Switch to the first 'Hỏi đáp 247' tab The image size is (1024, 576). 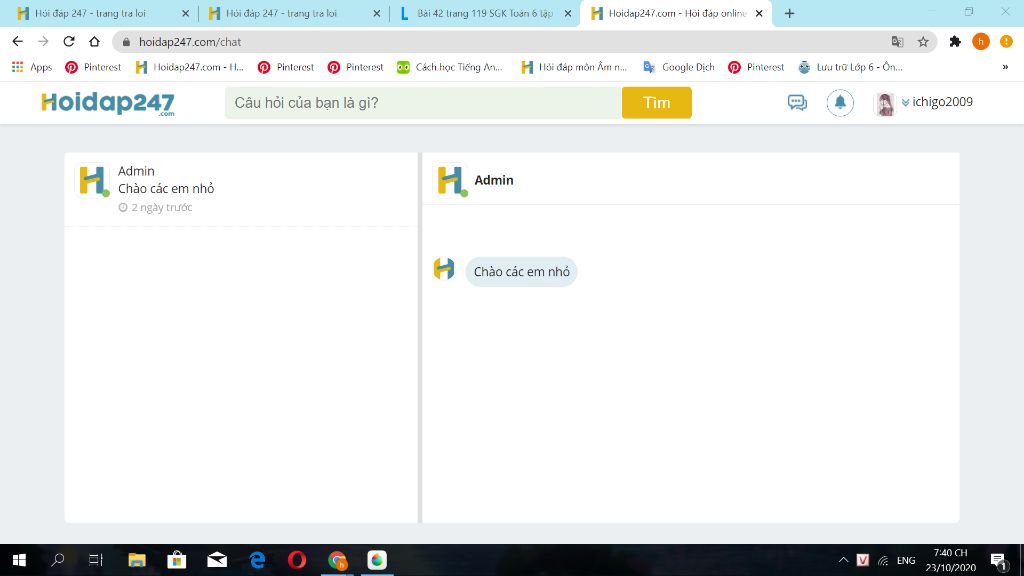click(x=101, y=13)
